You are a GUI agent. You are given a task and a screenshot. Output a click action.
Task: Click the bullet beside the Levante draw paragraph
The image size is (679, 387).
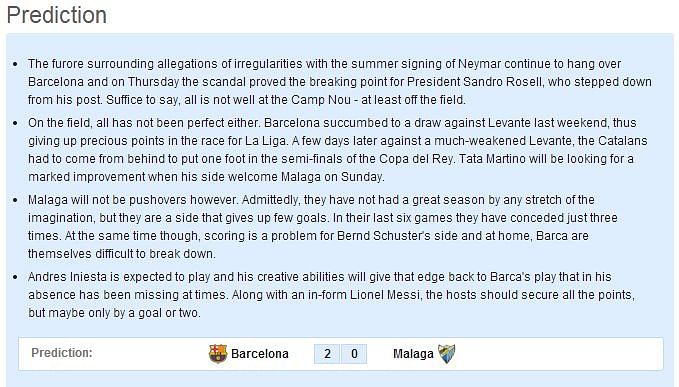tap(16, 123)
